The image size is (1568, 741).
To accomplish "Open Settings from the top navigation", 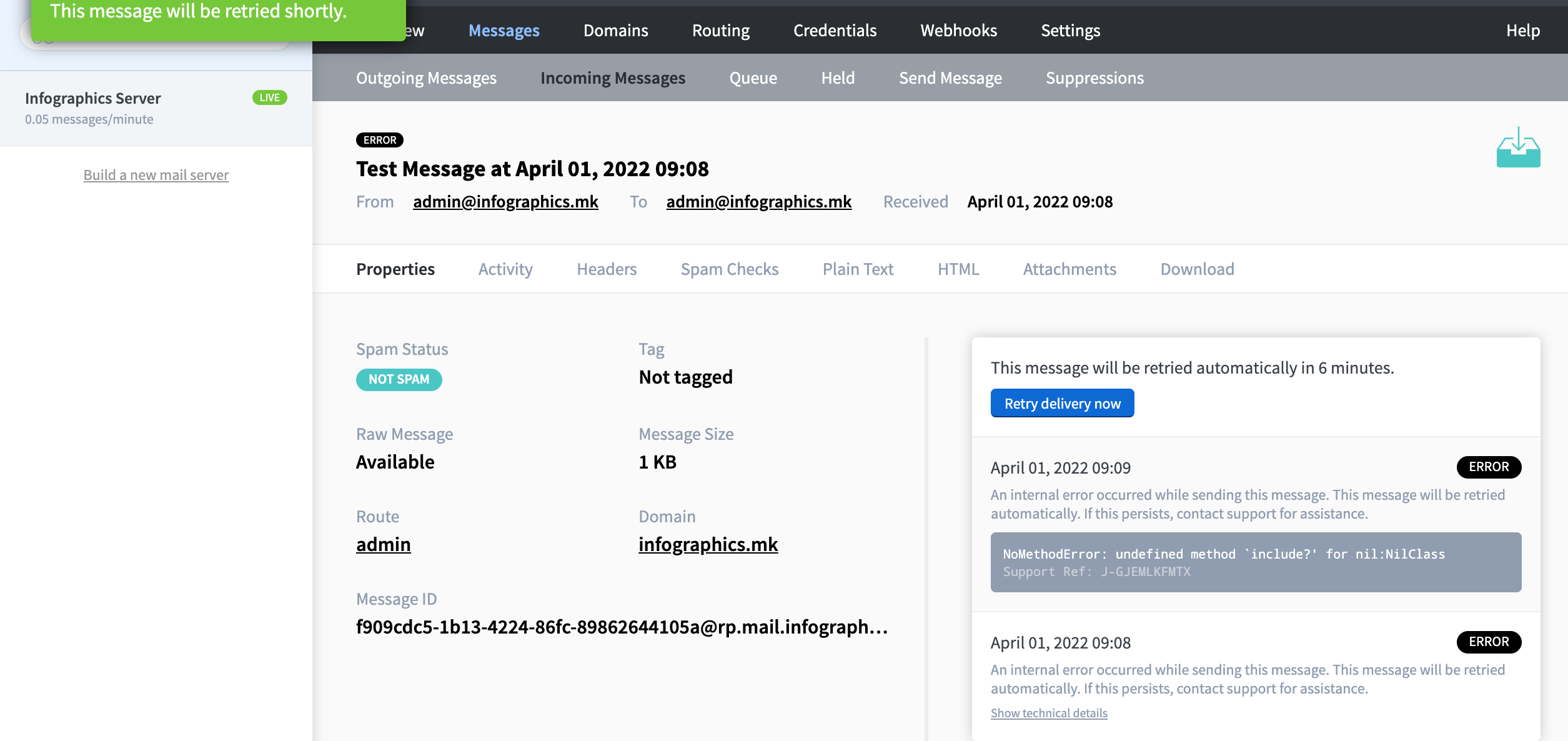I will [1070, 30].
